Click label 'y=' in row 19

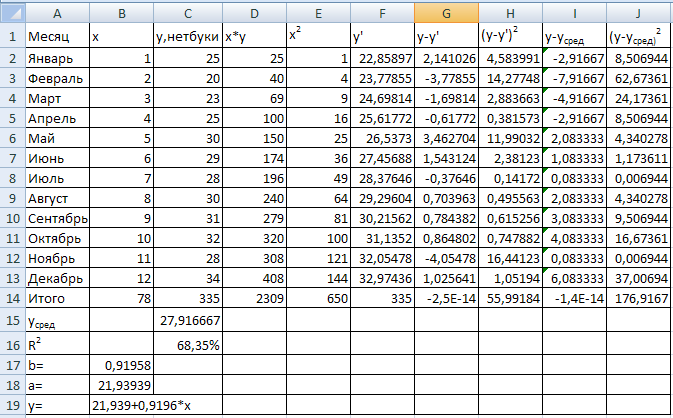[x=58, y=405]
